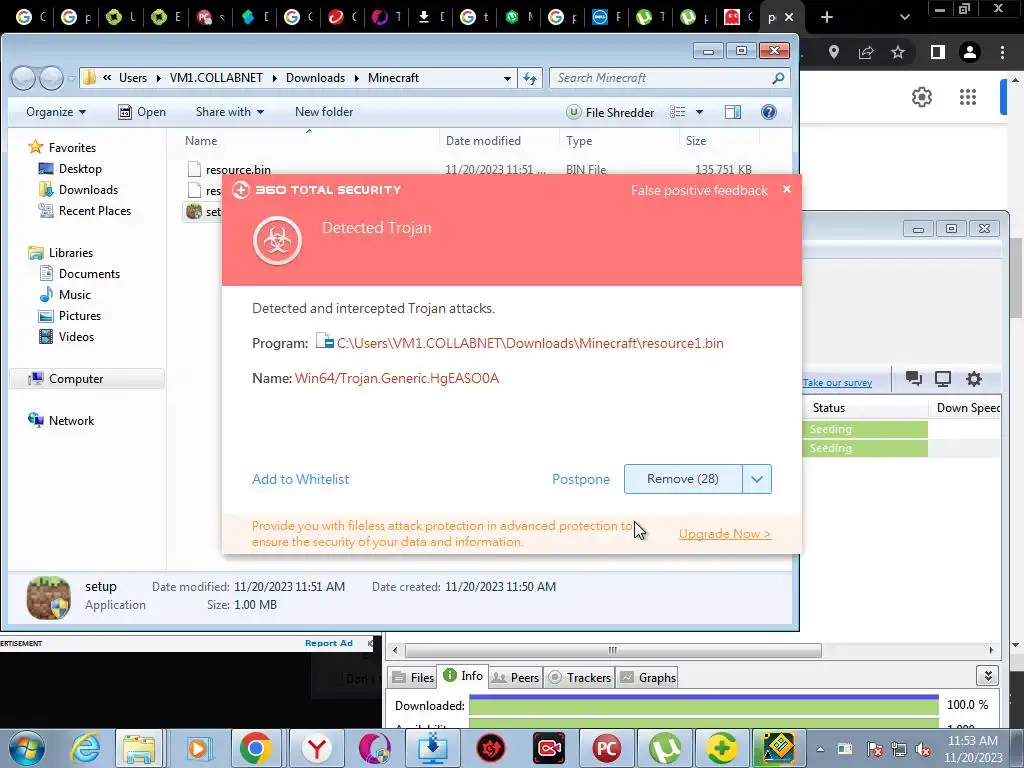Open Internet Explorer from the taskbar

[x=86, y=748]
